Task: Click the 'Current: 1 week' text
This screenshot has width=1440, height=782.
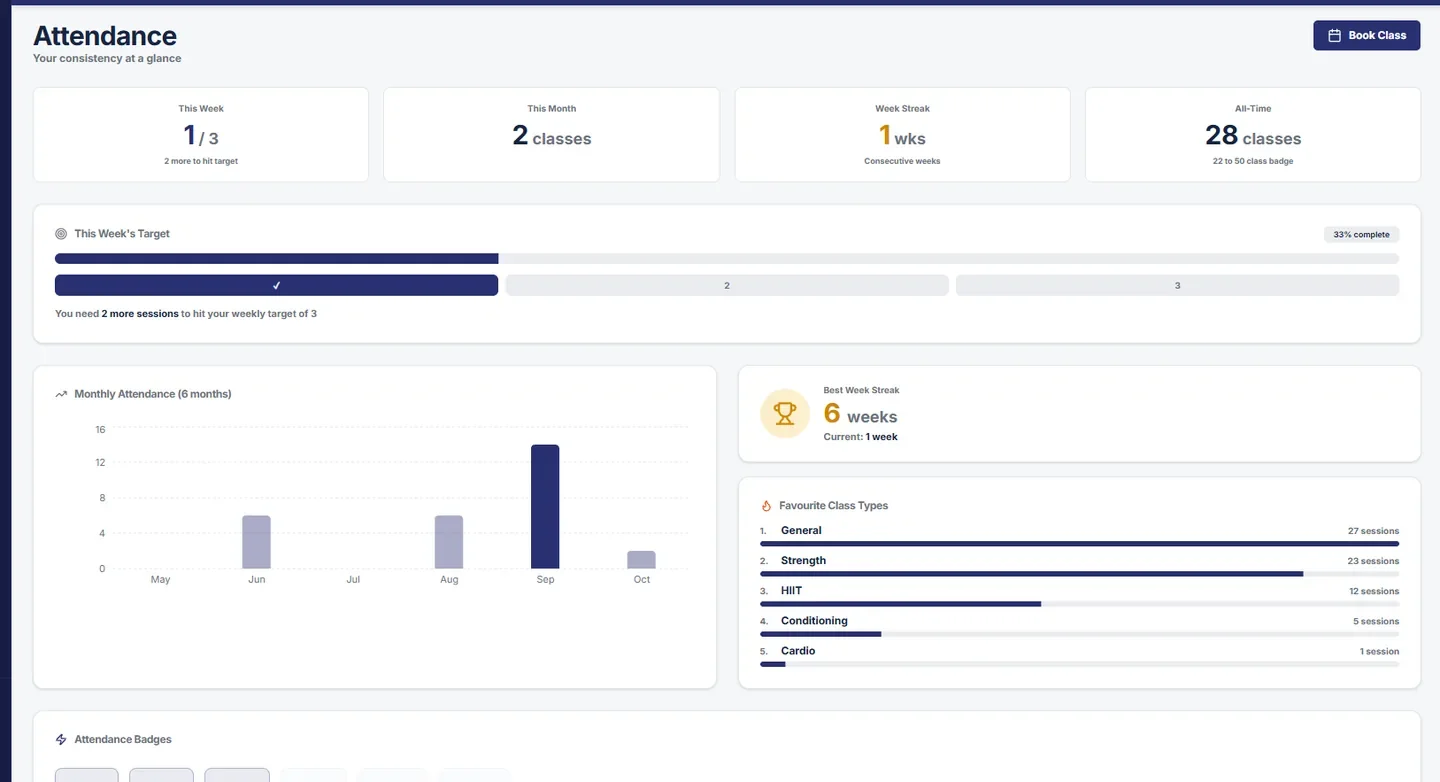Action: coord(860,437)
